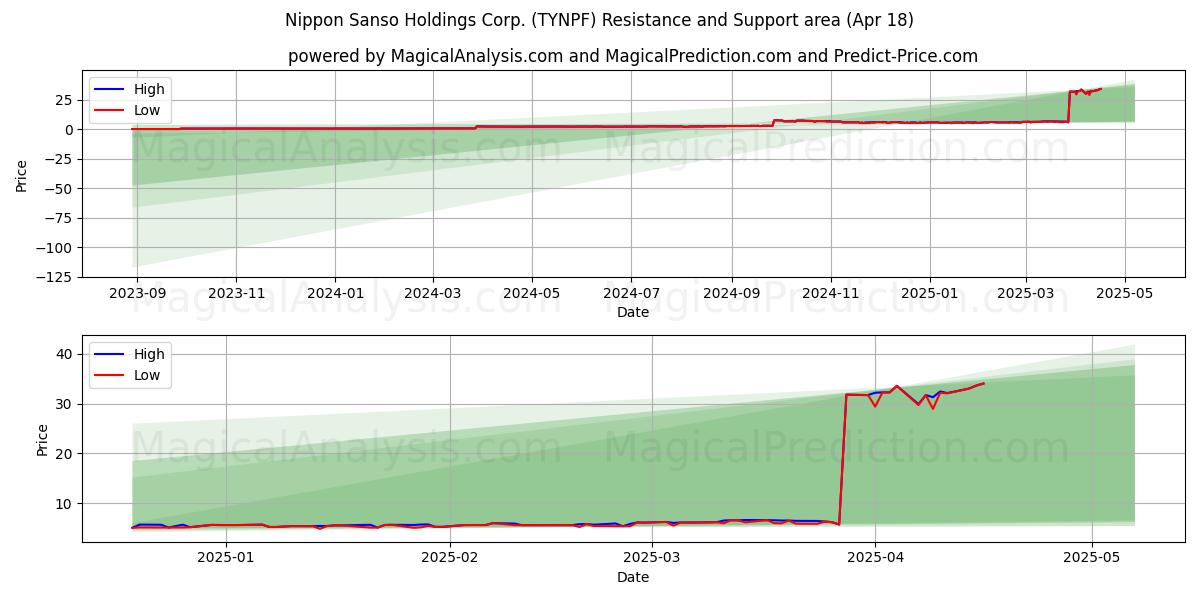
Task: Click the red Low line swatch in bottom legend
Action: click(x=111, y=377)
